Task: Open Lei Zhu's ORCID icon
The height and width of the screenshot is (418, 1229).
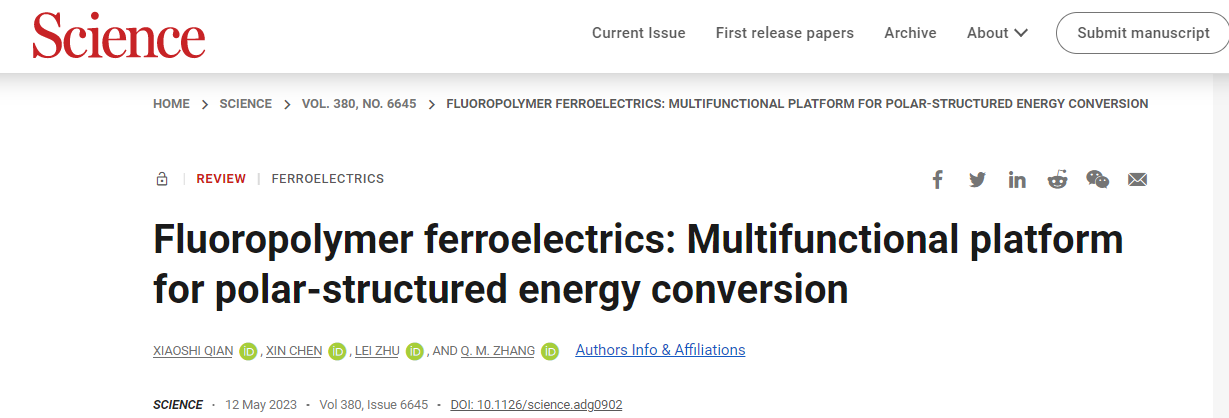Action: click(415, 351)
